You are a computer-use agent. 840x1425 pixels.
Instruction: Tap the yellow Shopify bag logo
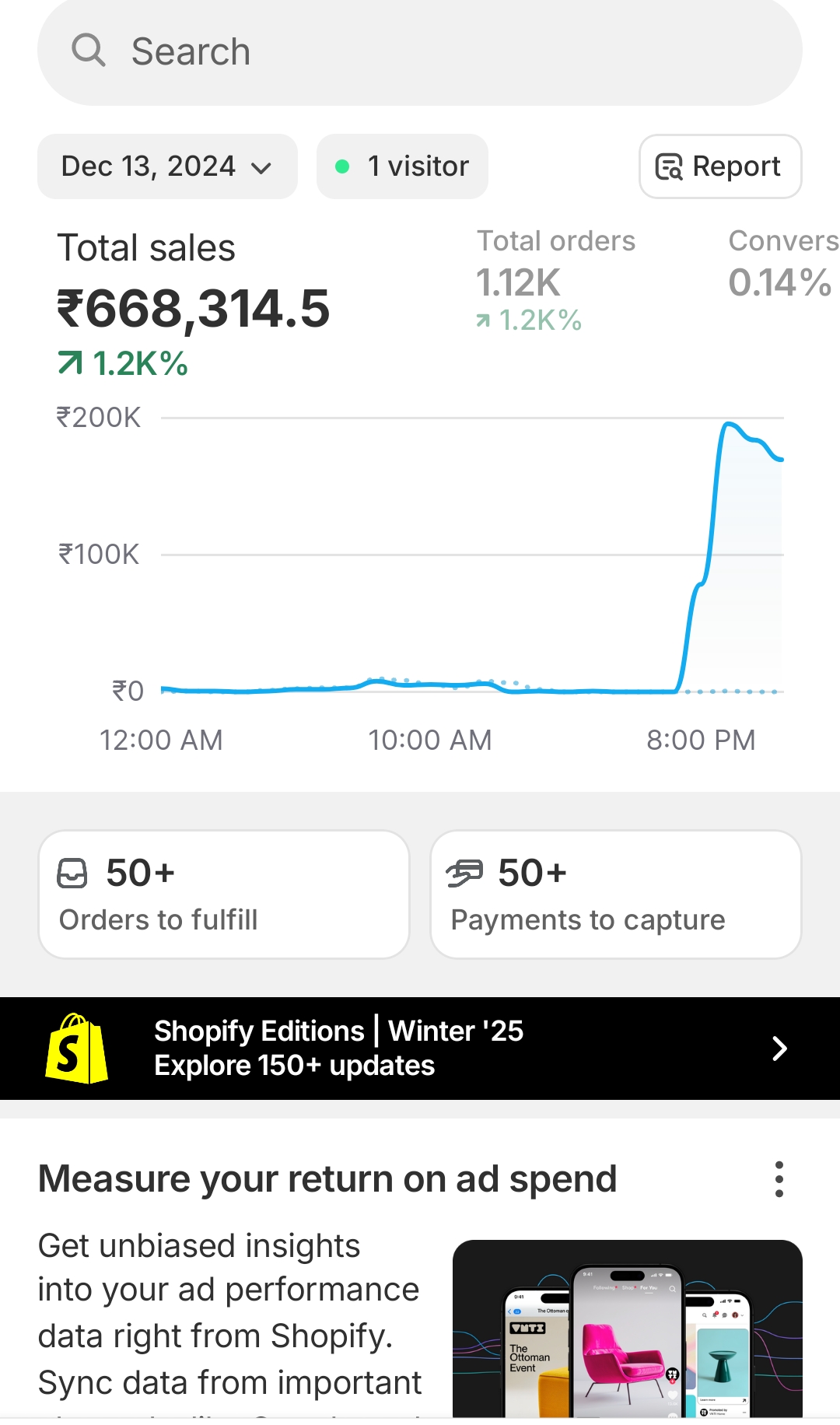[x=76, y=1049]
